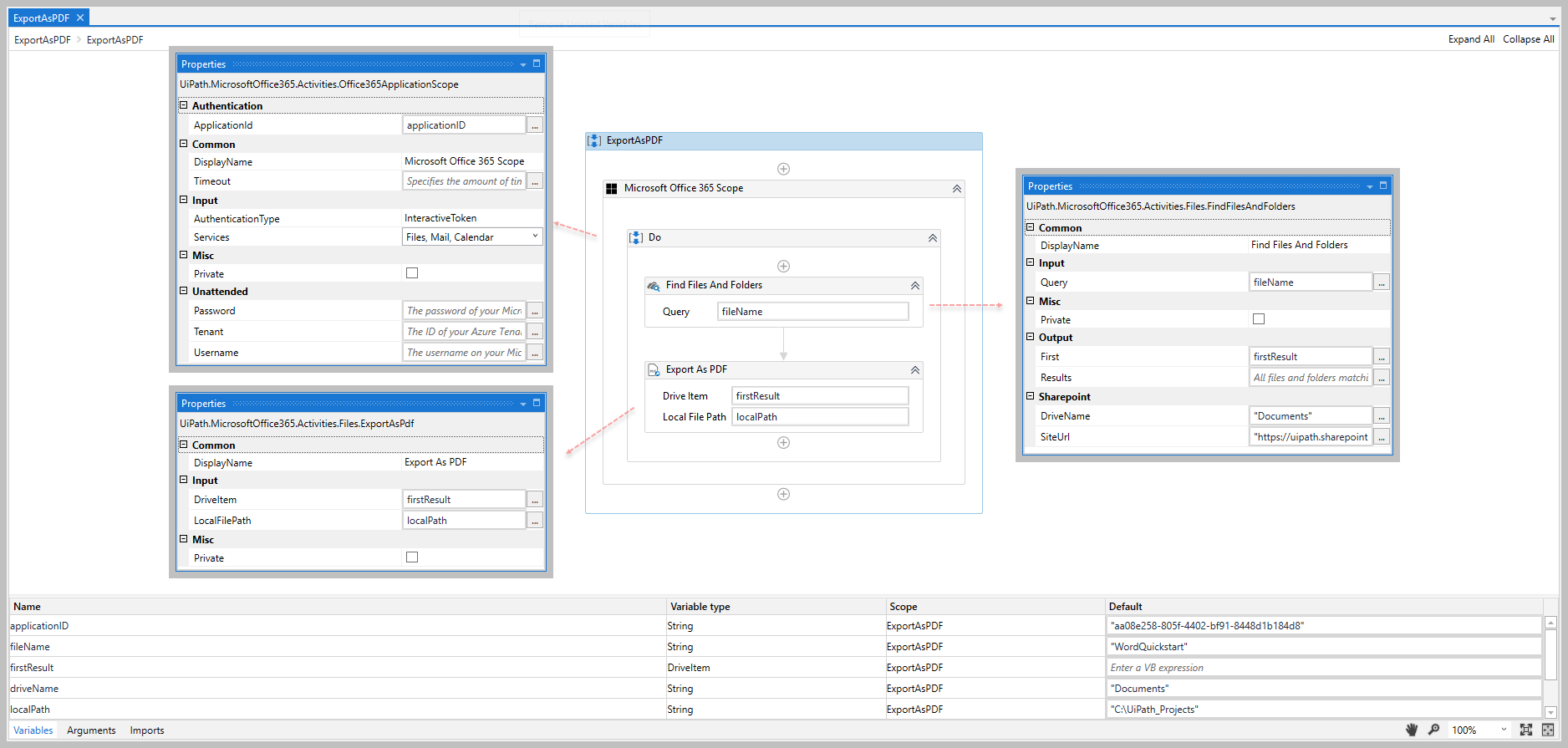Click scroll up arrow in variables panel
This screenshot has height=748, width=1568.
point(1551,623)
